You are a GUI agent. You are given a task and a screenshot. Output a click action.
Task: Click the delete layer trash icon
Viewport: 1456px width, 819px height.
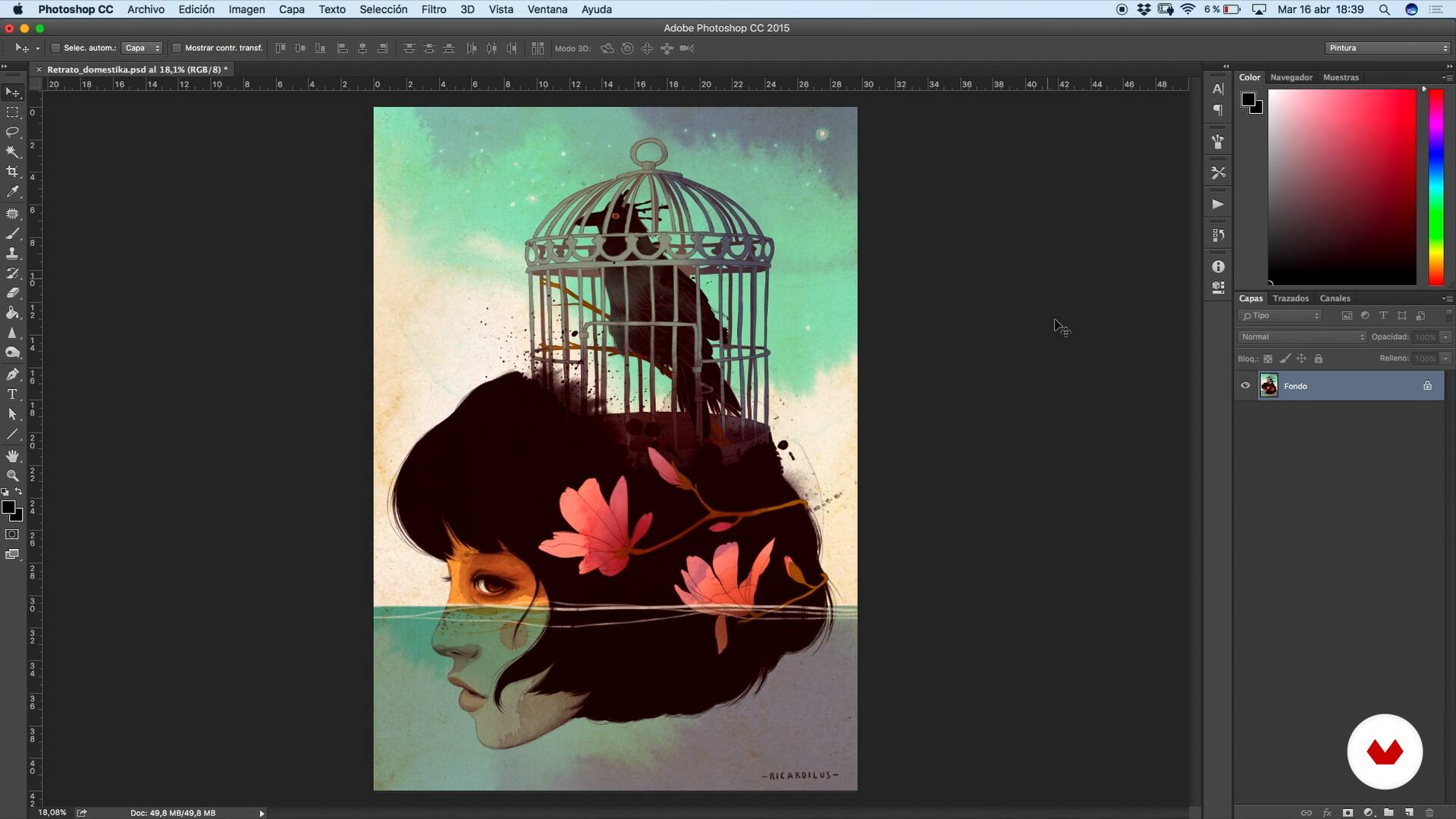(x=1429, y=812)
